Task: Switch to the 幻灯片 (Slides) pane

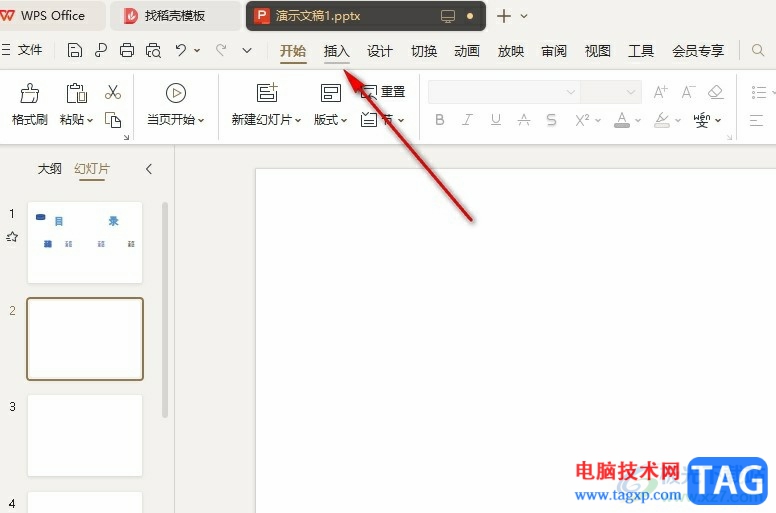Action: (x=92, y=169)
